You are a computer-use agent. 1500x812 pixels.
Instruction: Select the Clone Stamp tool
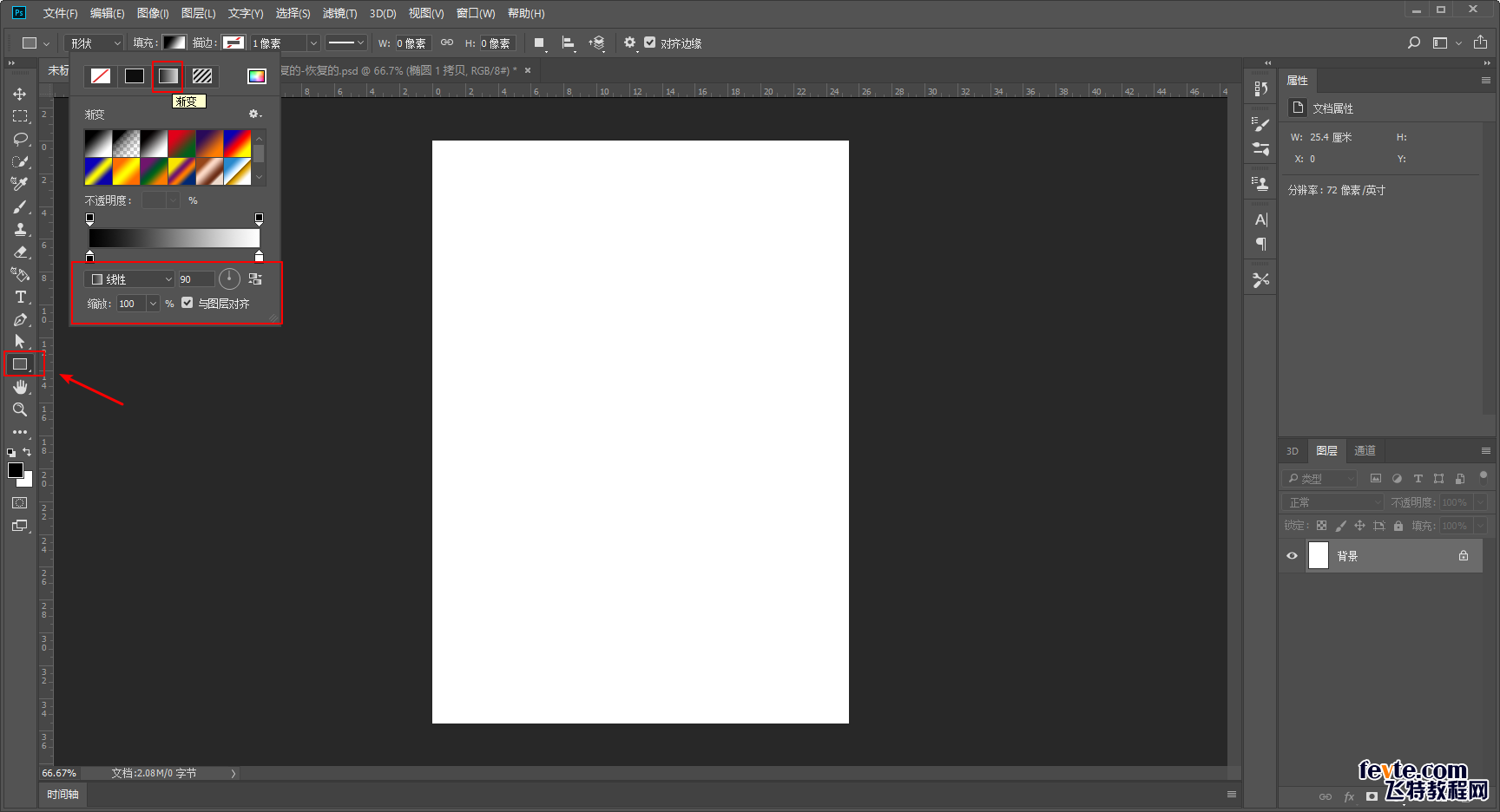pos(19,229)
